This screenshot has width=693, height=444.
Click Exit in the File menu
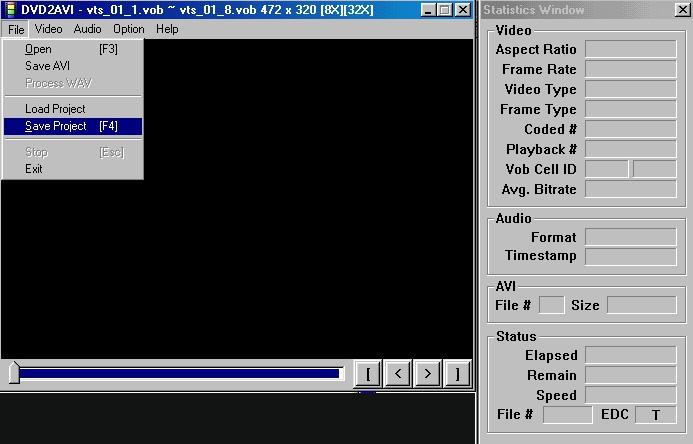[73, 169]
